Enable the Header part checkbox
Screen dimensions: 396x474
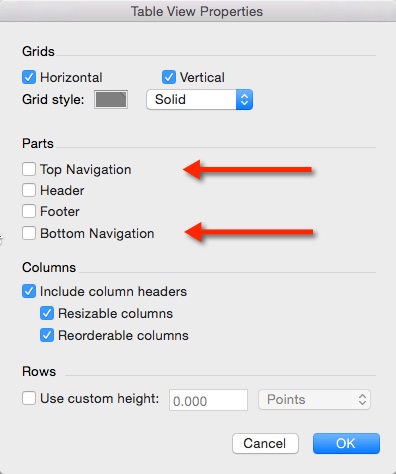pyautogui.click(x=29, y=190)
